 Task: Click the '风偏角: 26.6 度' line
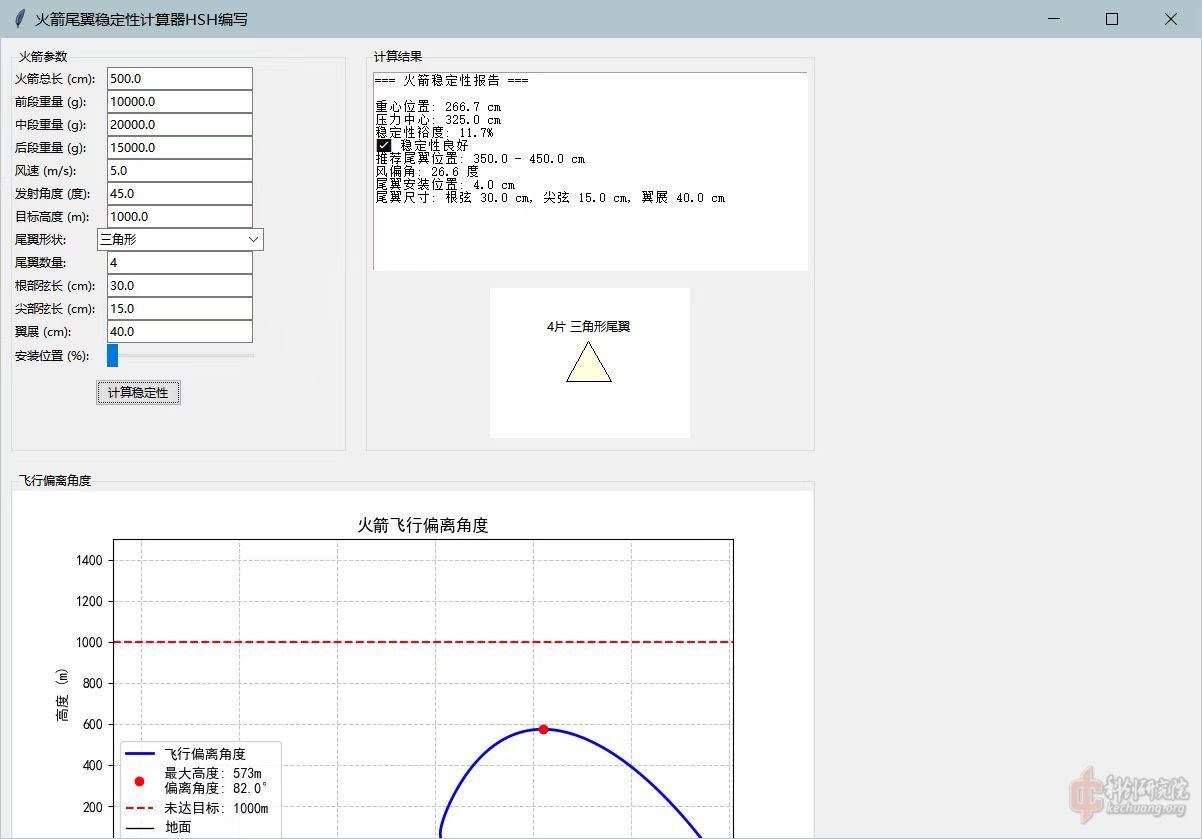pos(427,172)
